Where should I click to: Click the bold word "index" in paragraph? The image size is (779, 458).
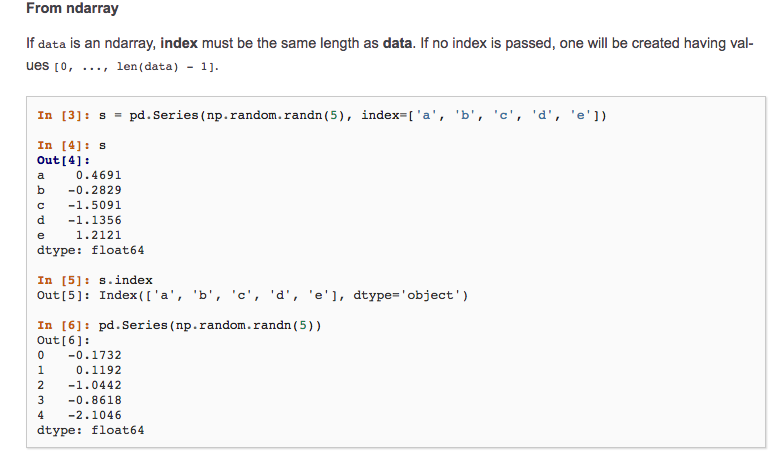click(x=179, y=43)
